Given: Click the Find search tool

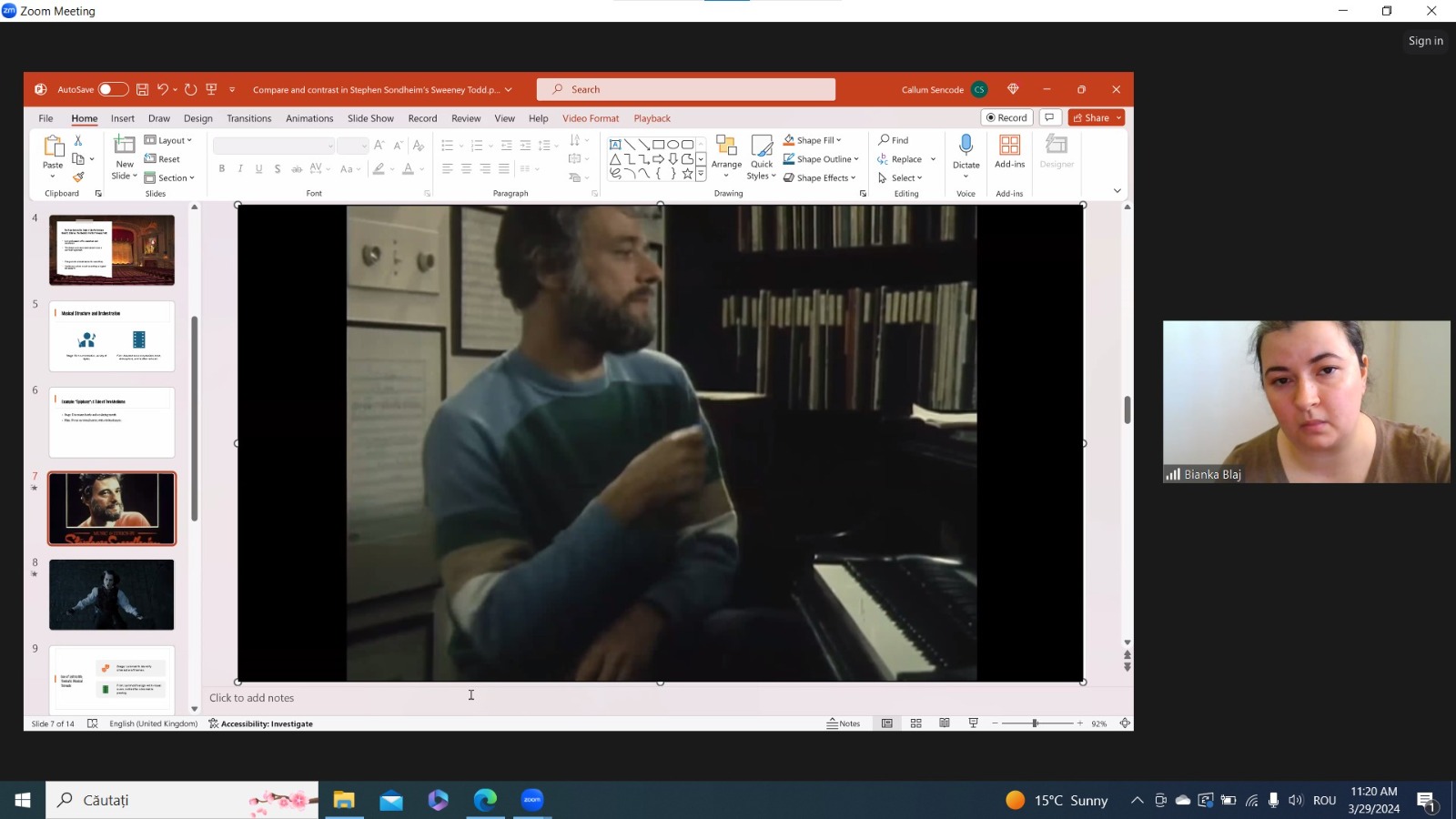Looking at the screenshot, I should (893, 140).
